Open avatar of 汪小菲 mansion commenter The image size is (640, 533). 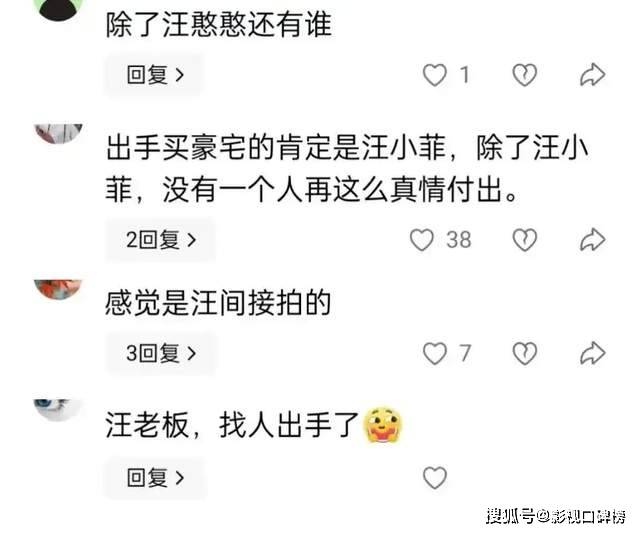point(59,133)
